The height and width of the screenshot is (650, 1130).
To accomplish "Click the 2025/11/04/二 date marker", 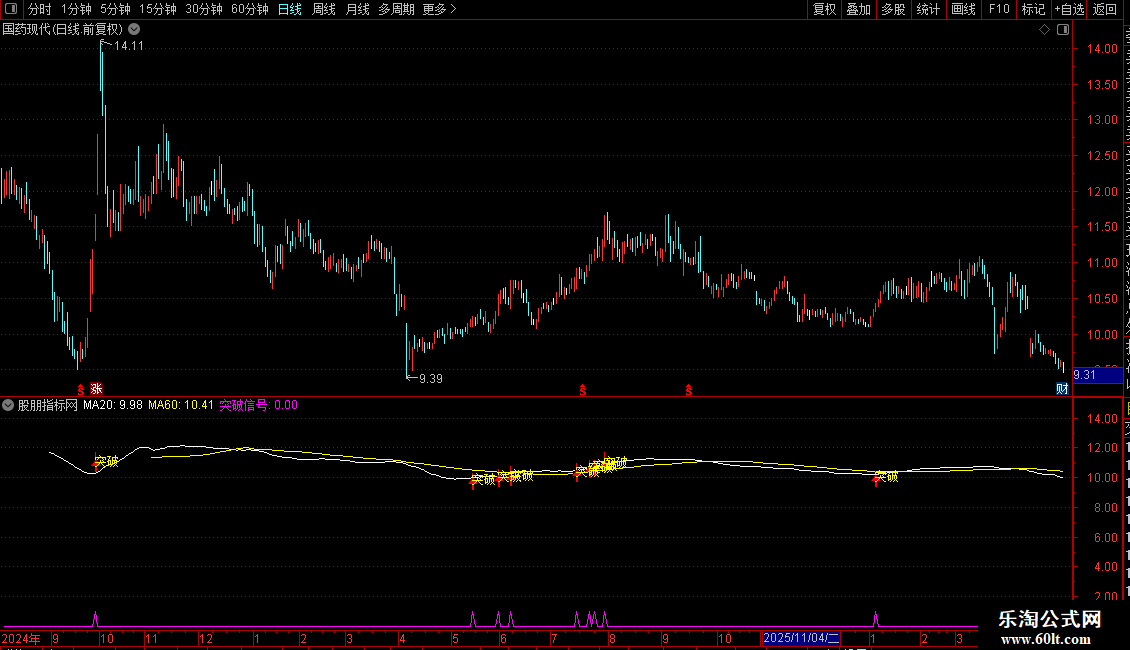I will [x=801, y=638].
